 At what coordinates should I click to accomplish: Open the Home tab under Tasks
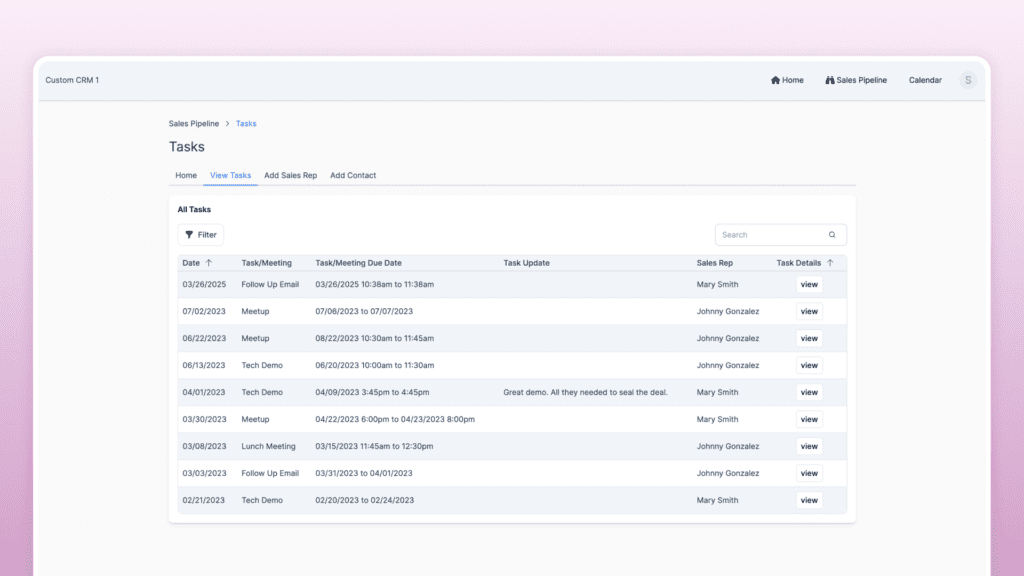tap(186, 175)
